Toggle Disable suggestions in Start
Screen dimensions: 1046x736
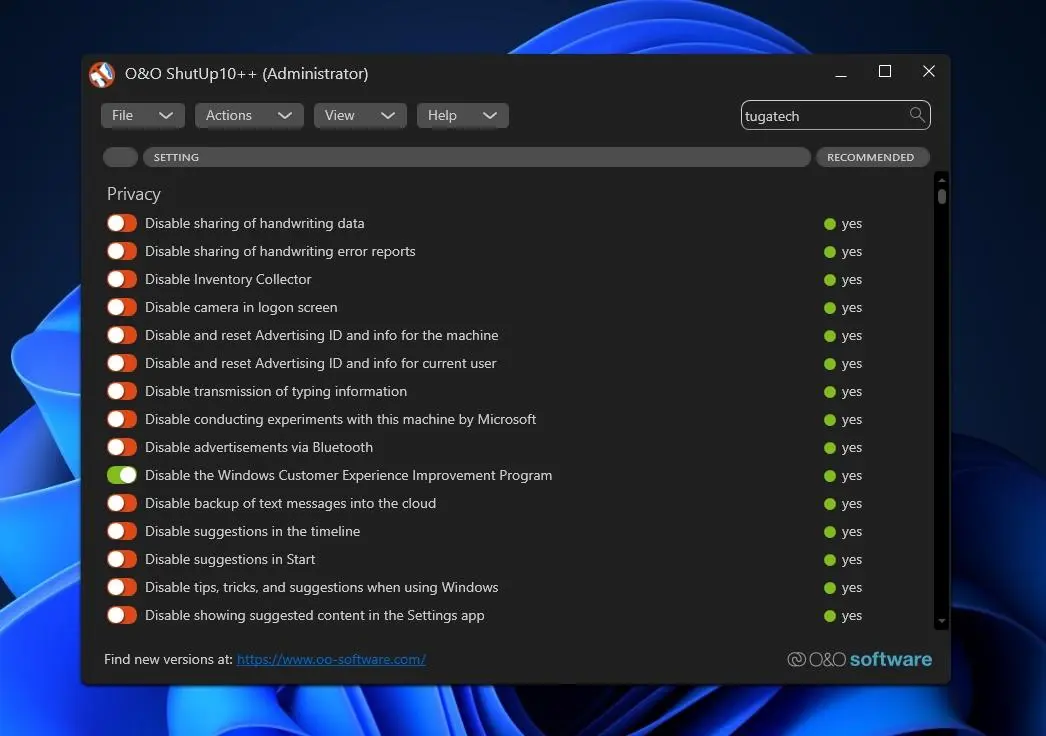[x=121, y=559]
